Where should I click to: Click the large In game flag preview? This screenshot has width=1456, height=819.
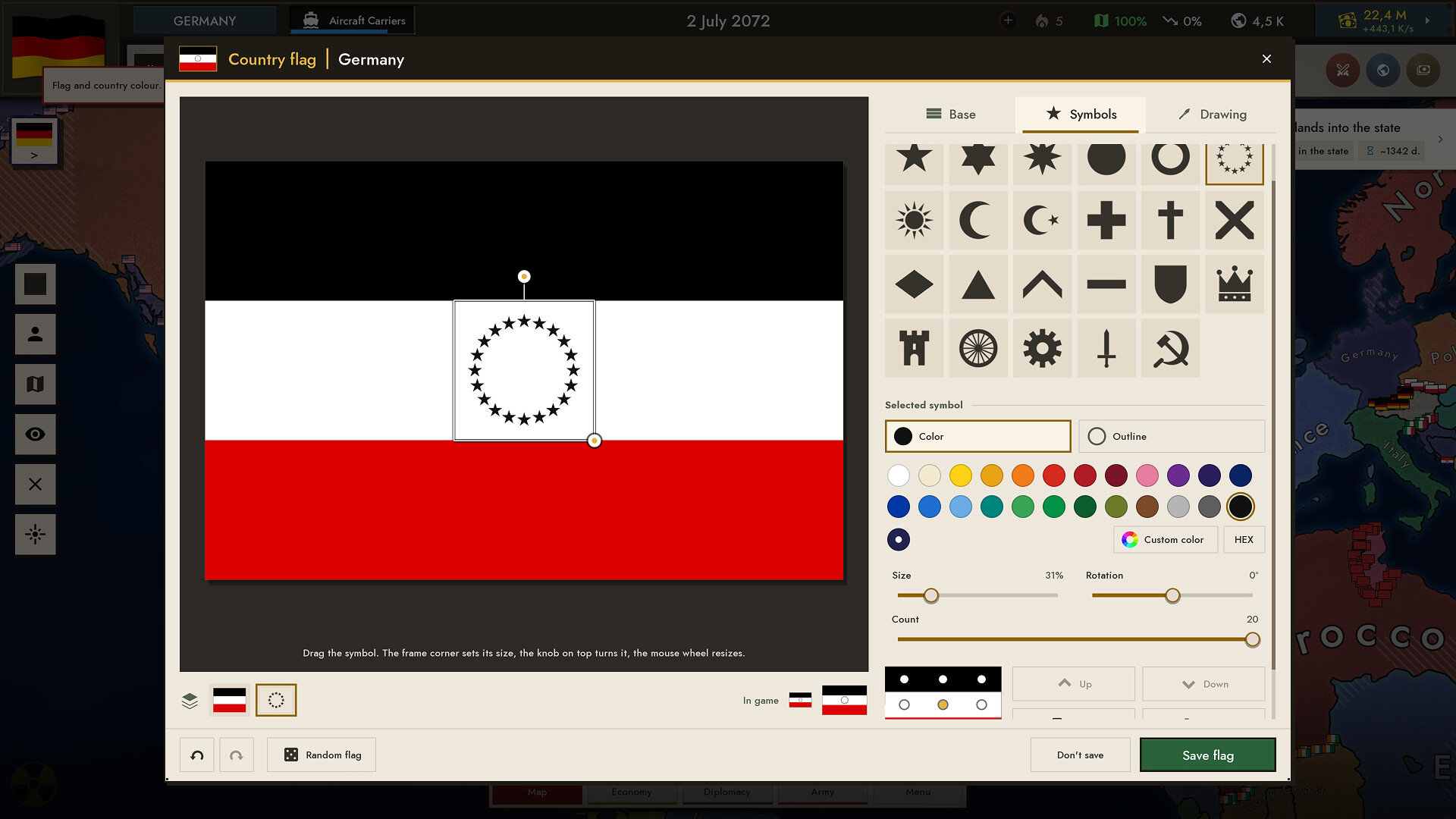point(844,701)
